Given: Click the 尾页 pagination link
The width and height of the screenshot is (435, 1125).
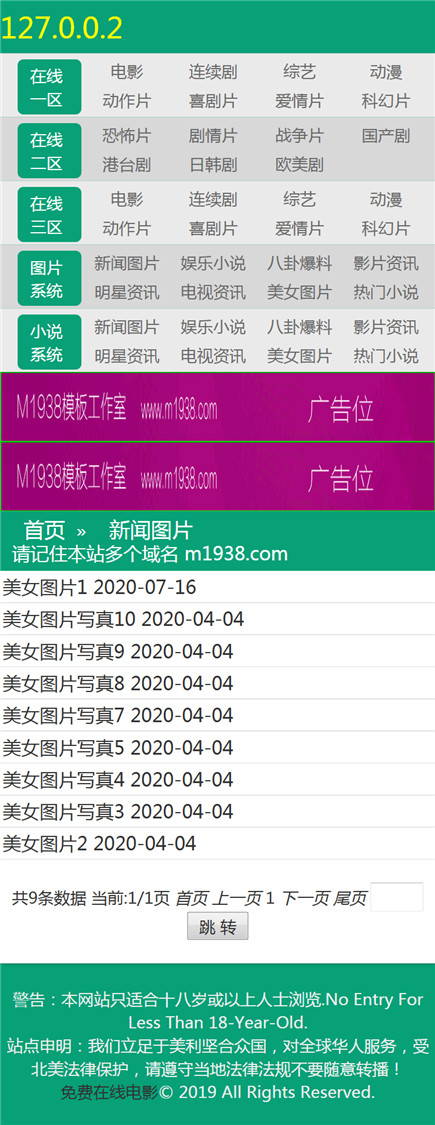Looking at the screenshot, I should 350,898.
